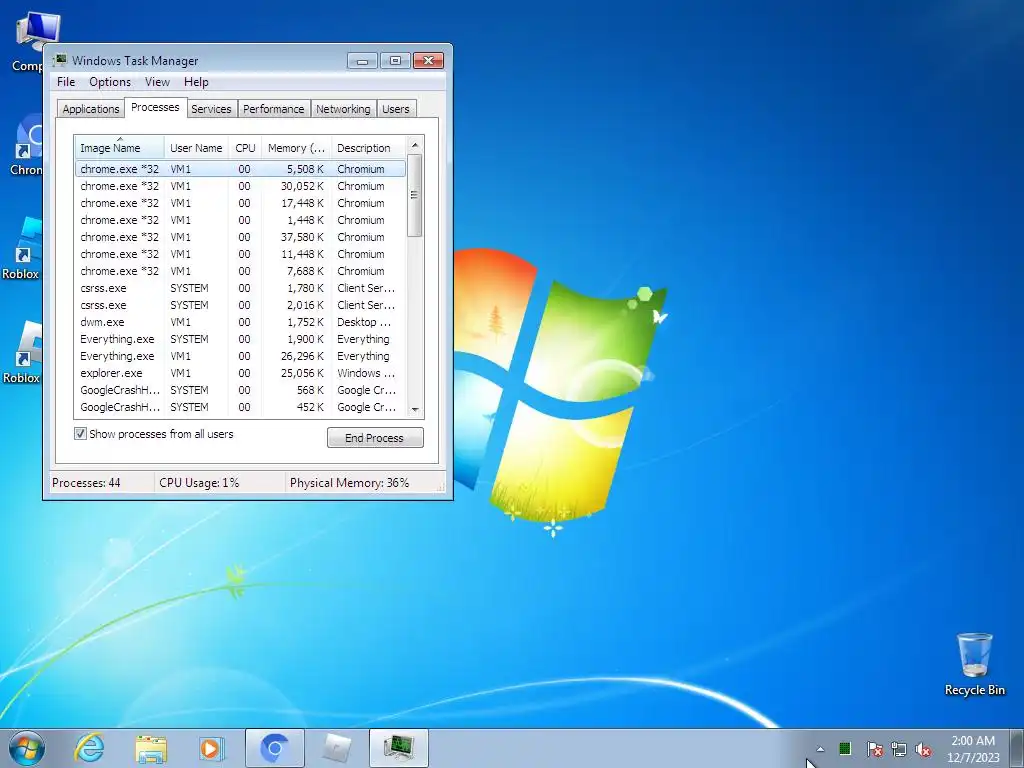Screen dimensions: 1024x768
Task: Switch to the Services tab
Action: 211,109
